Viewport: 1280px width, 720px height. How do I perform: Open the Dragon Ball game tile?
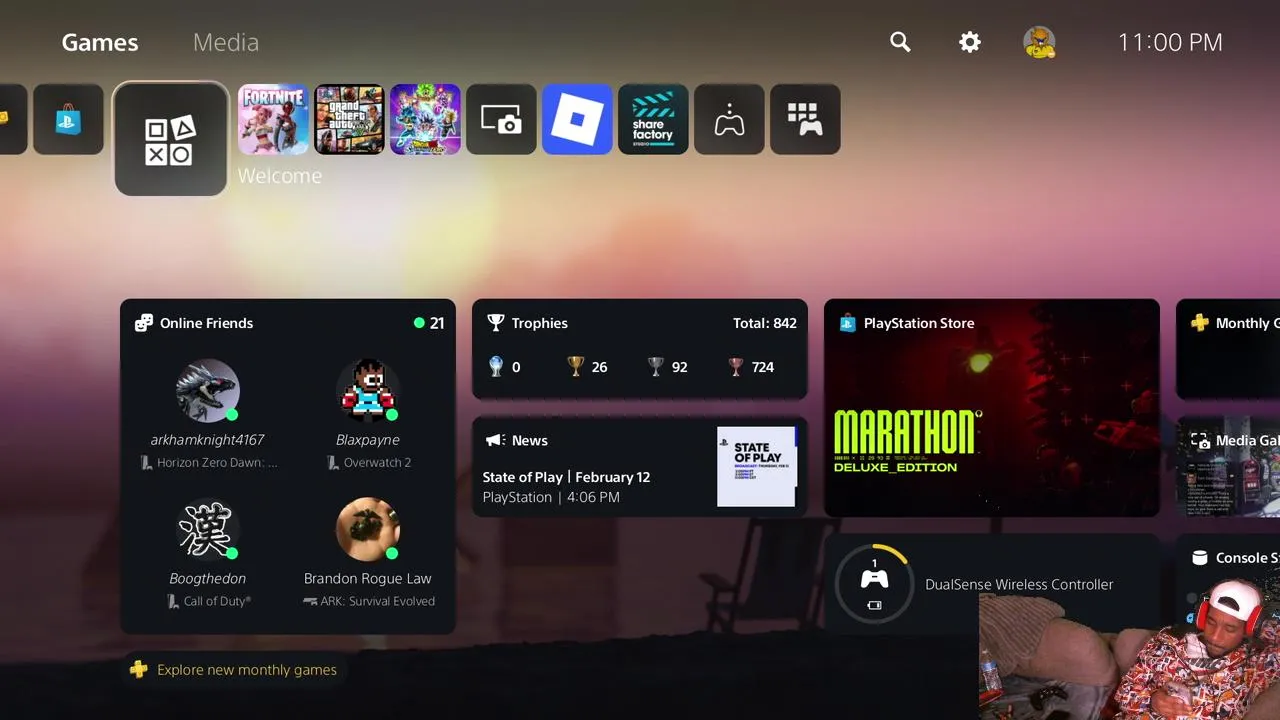click(425, 119)
